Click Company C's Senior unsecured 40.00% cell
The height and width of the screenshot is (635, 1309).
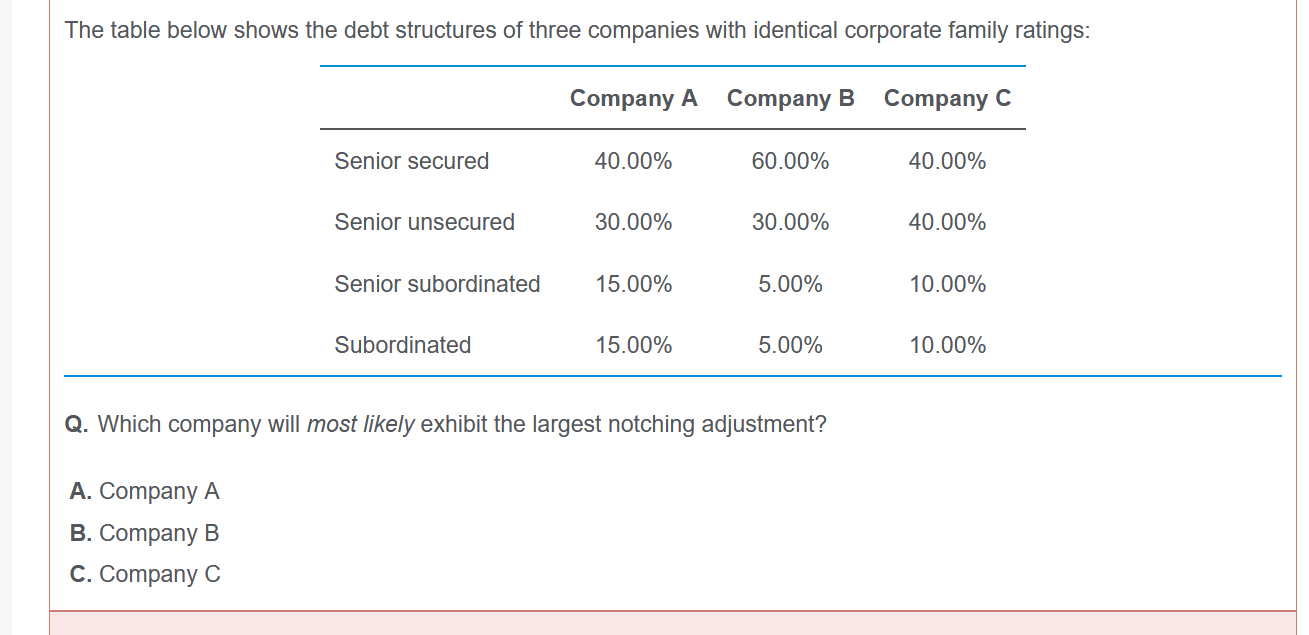click(947, 222)
